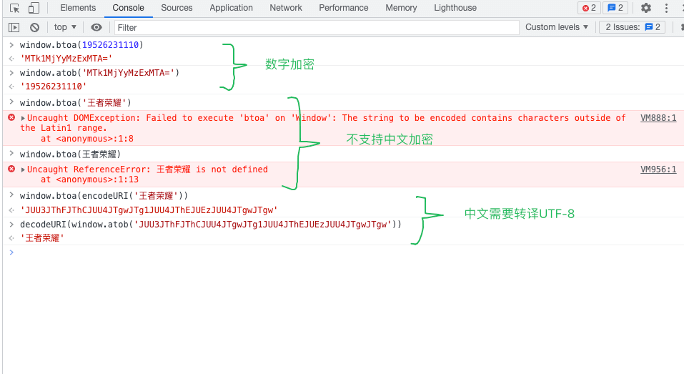The height and width of the screenshot is (374, 684).
Task: Open the DevTools three-dot menu
Action: (666, 8)
